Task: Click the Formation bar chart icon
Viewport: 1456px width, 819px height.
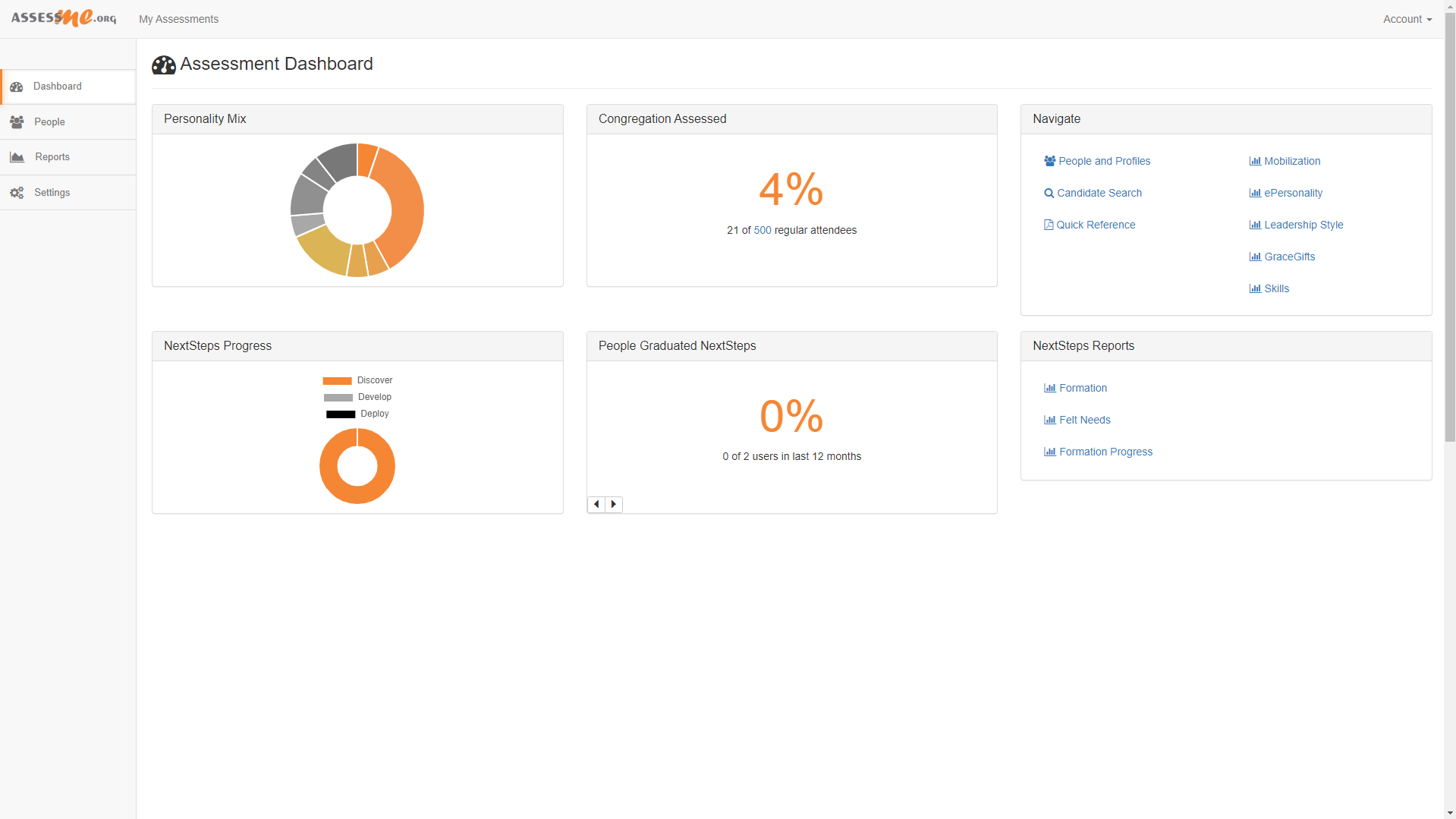Action: [x=1050, y=388]
